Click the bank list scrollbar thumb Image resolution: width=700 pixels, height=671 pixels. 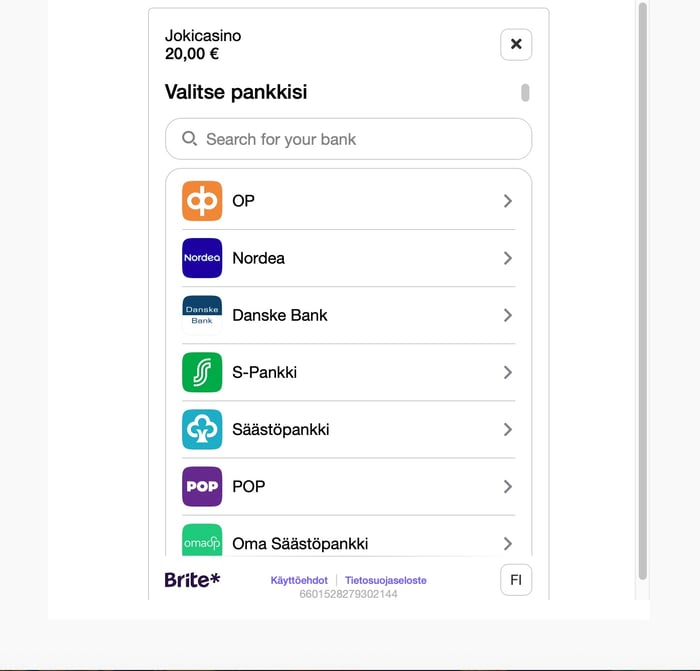click(x=525, y=93)
